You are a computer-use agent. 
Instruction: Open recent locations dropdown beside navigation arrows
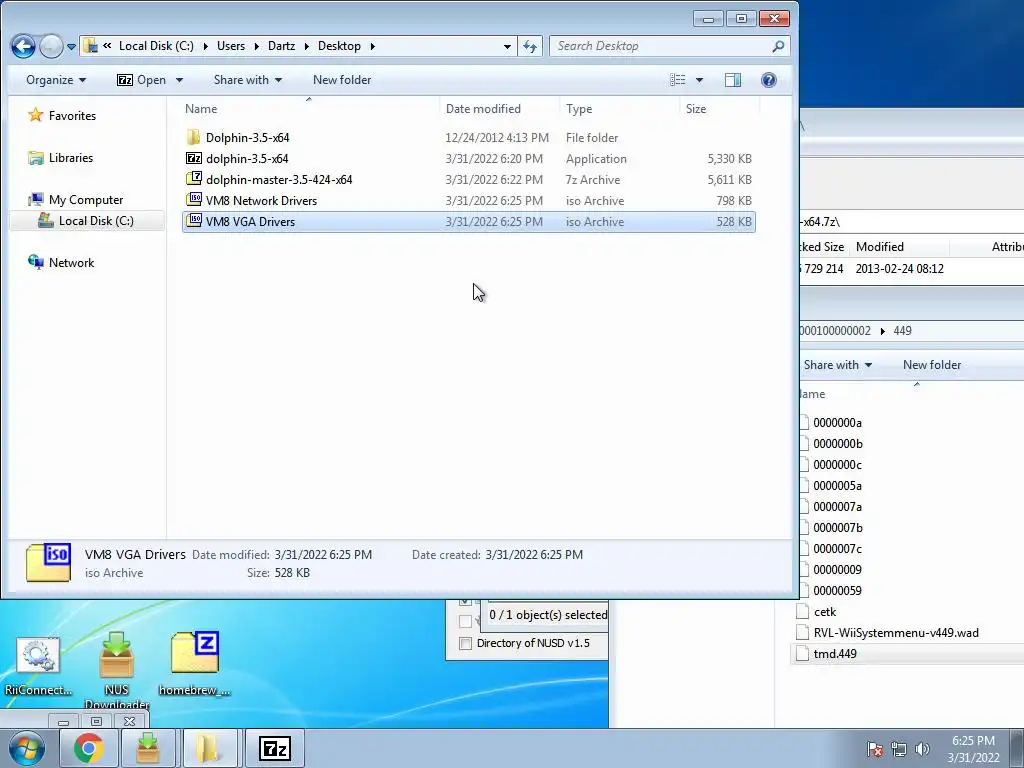point(71,47)
